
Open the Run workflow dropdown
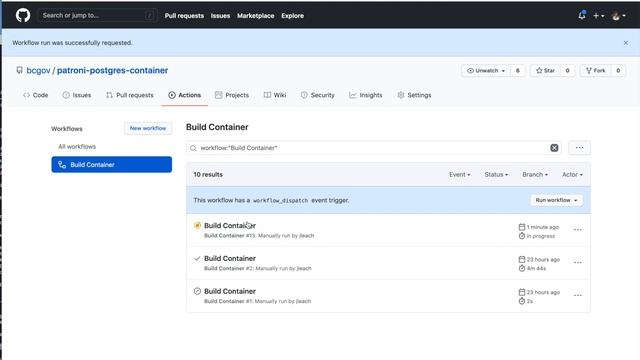556,200
